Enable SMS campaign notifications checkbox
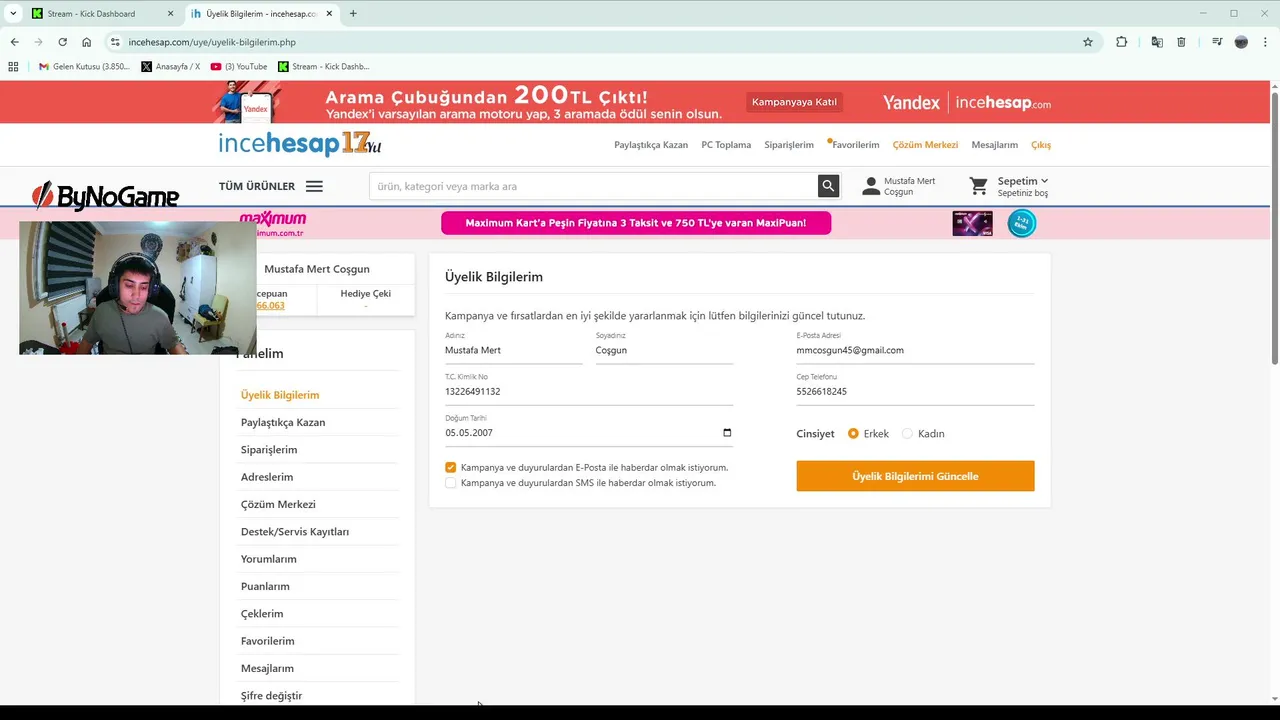The image size is (1280, 720). pyautogui.click(x=450, y=483)
